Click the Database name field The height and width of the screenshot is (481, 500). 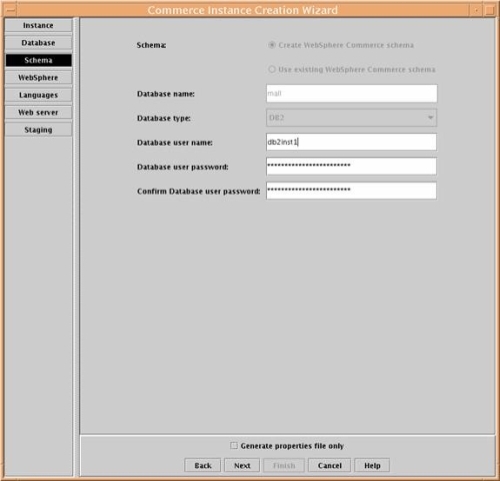(352, 93)
